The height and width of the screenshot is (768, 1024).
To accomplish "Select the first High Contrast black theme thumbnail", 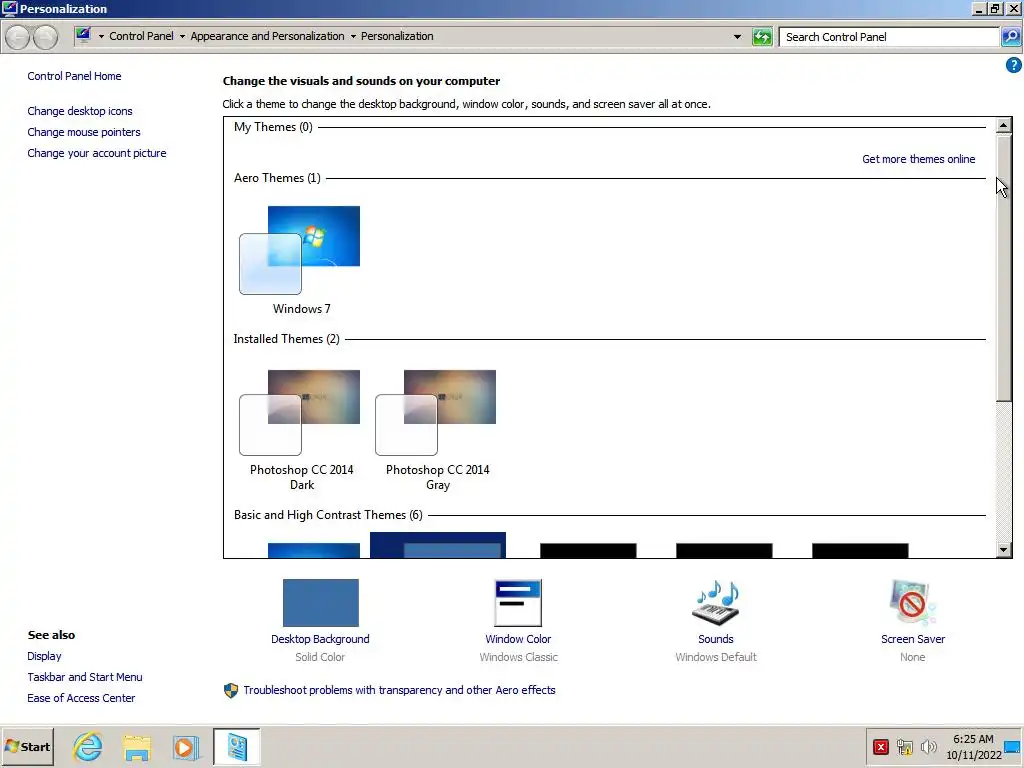I will pyautogui.click(x=588, y=551).
